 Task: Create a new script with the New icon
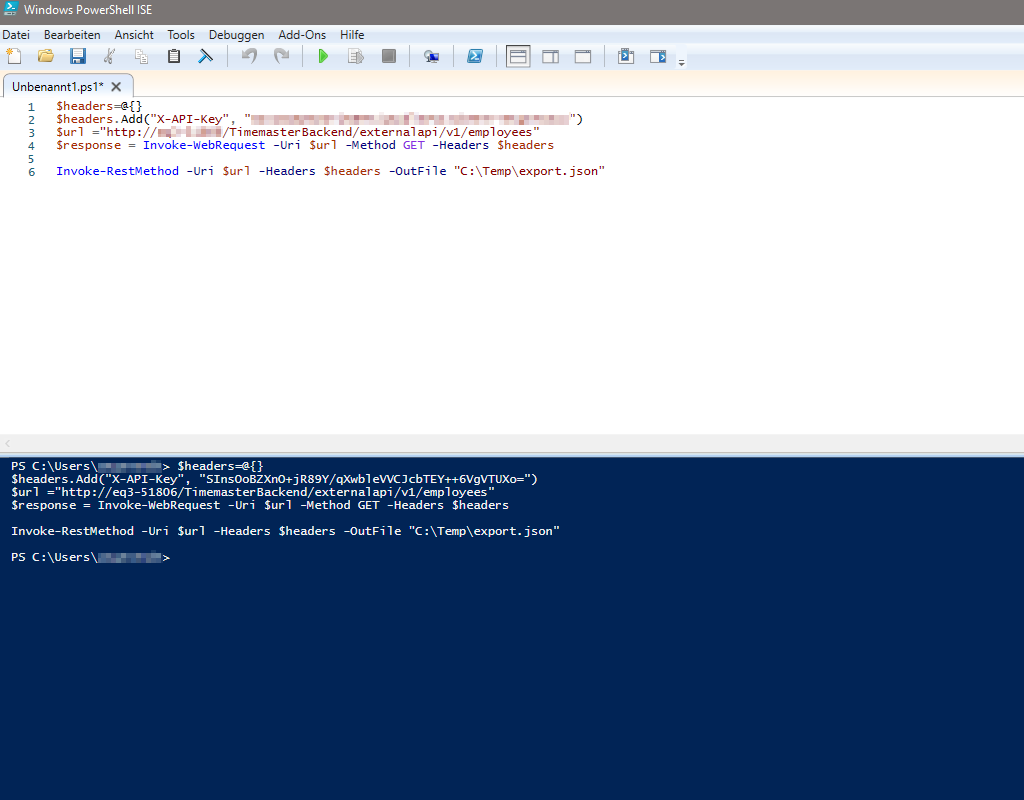pyautogui.click(x=14, y=56)
